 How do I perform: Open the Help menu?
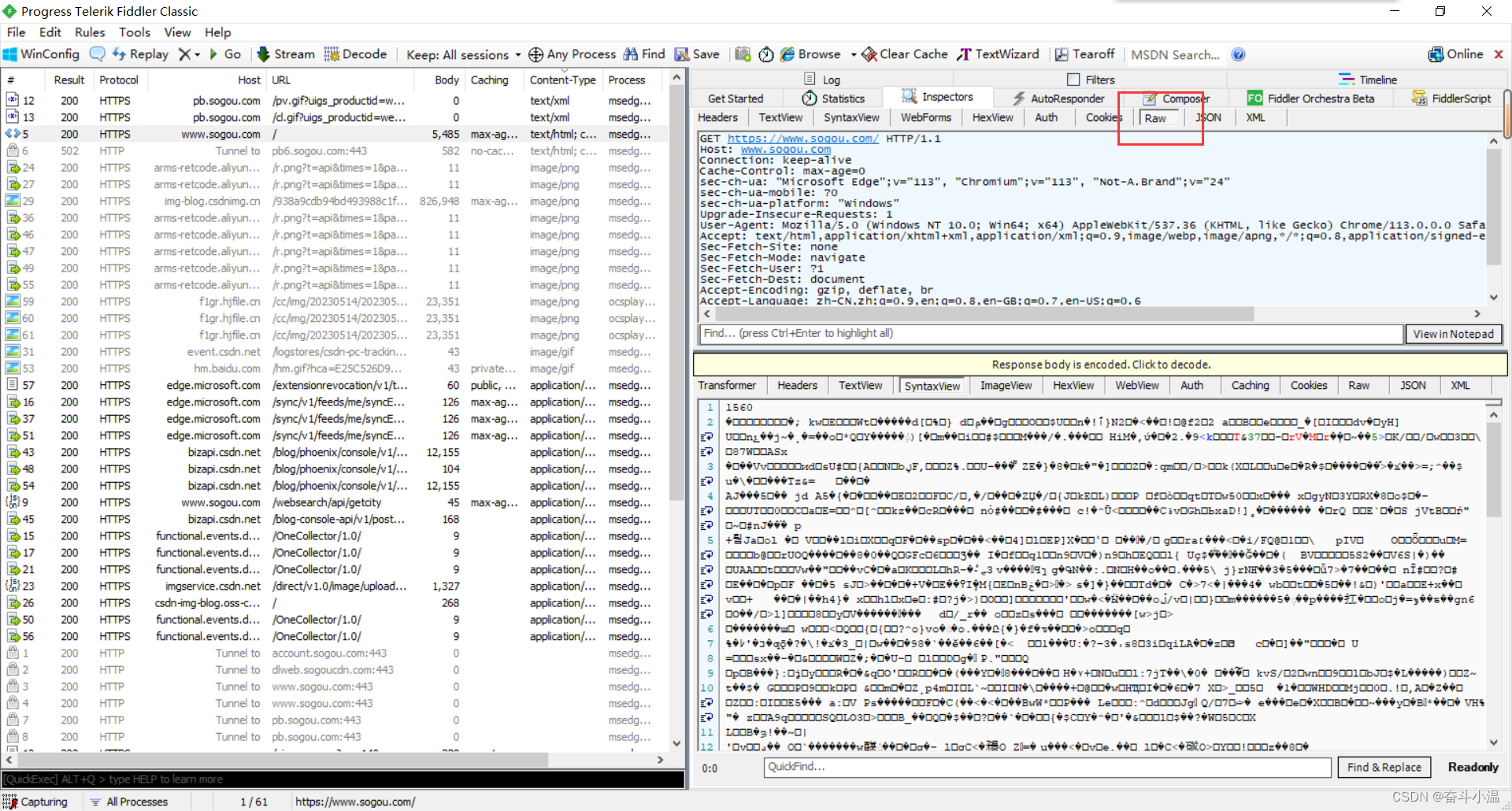(x=218, y=32)
